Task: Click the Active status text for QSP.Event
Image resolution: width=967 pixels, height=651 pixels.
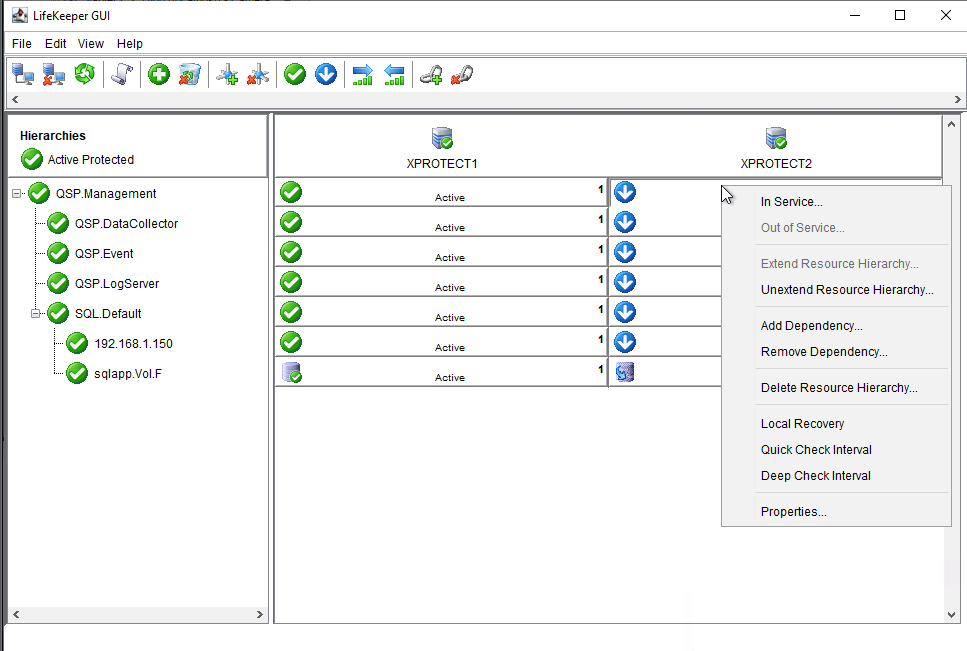Action: coord(450,258)
